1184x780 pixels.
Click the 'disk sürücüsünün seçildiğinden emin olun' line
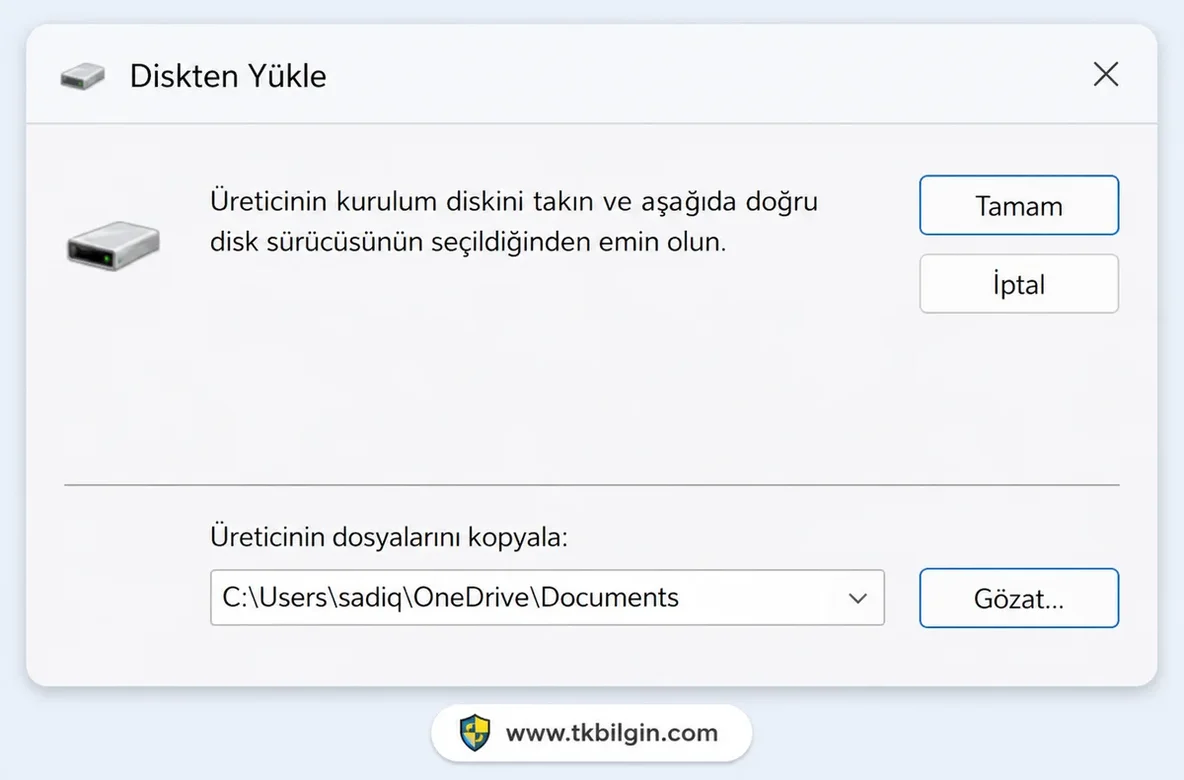point(468,242)
